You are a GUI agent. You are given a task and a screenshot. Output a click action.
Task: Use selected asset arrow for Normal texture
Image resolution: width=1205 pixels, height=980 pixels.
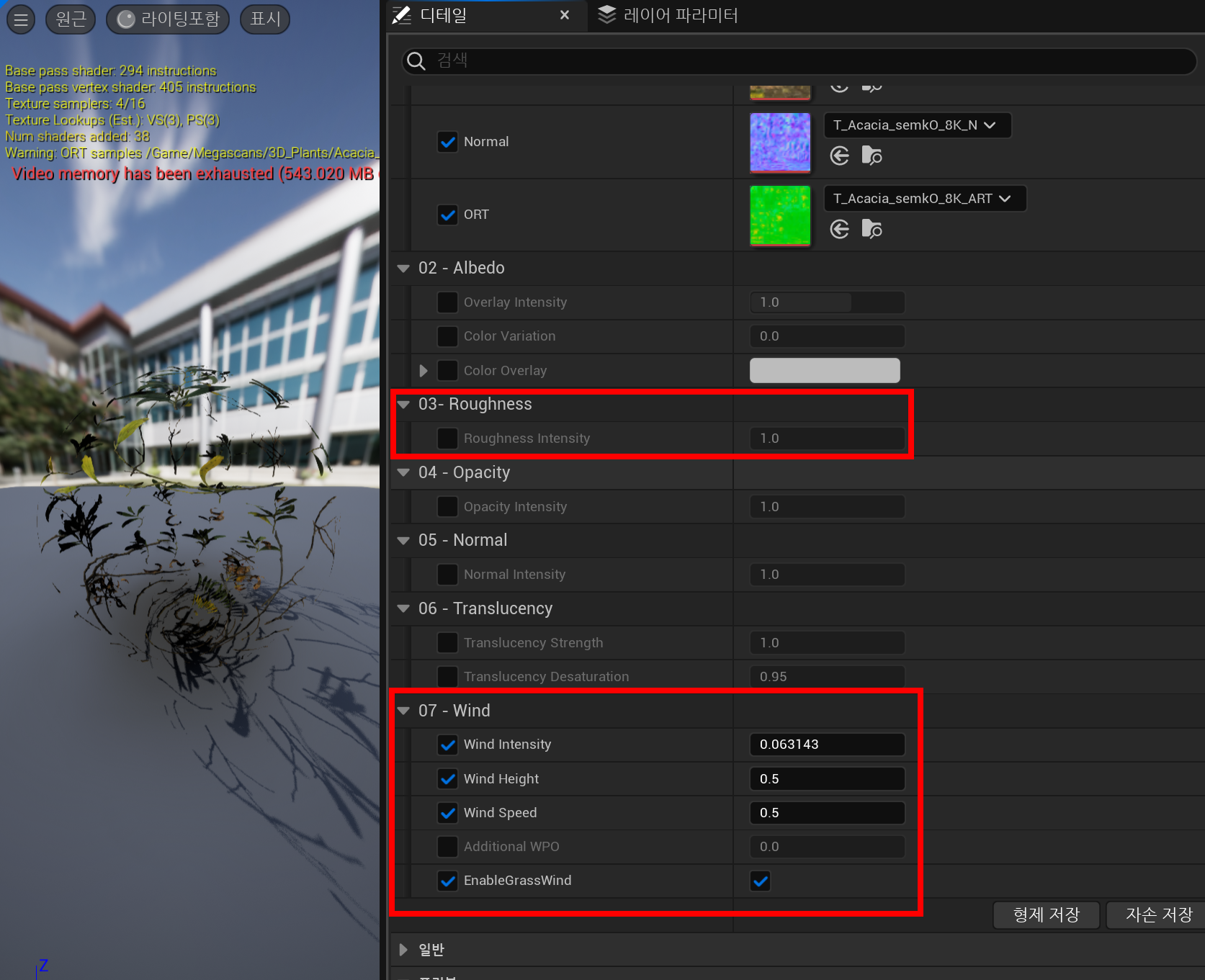tap(840, 156)
